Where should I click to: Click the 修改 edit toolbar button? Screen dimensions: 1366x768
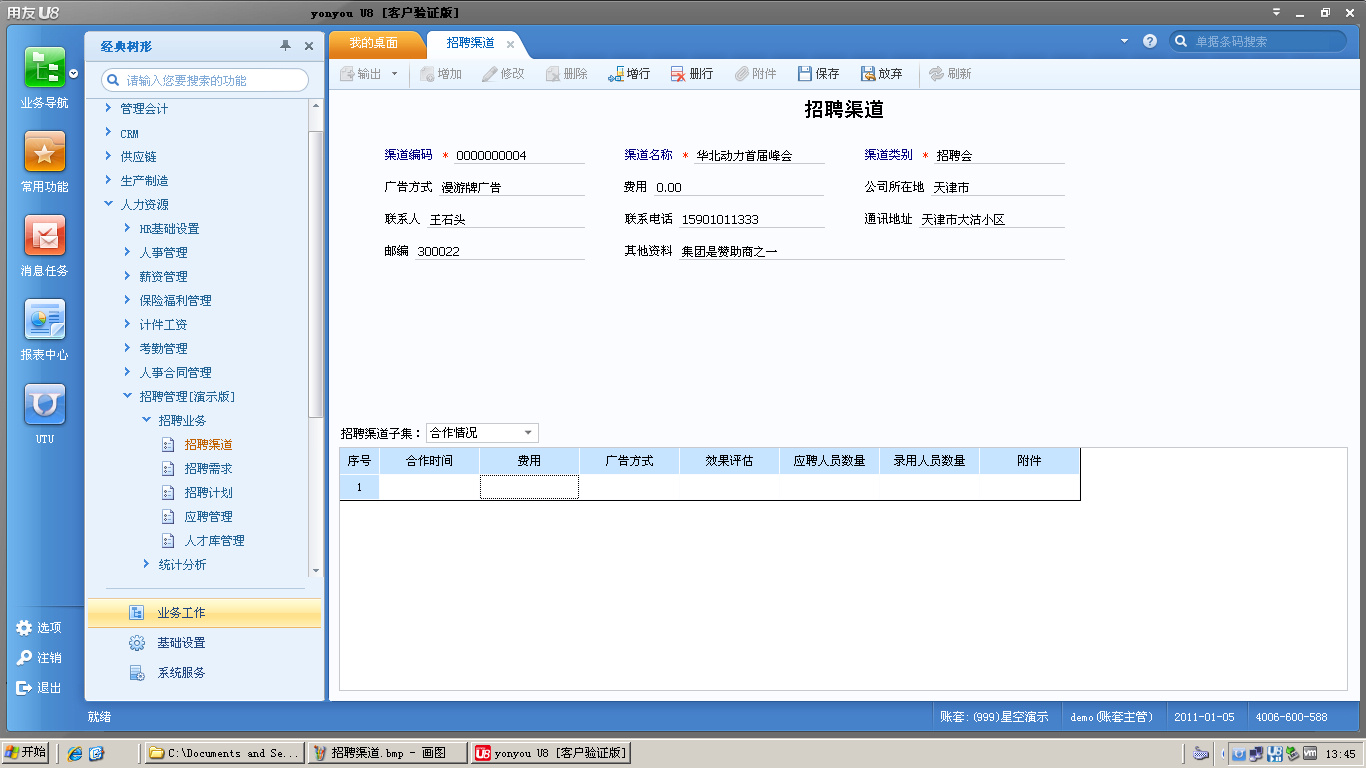[x=503, y=74]
